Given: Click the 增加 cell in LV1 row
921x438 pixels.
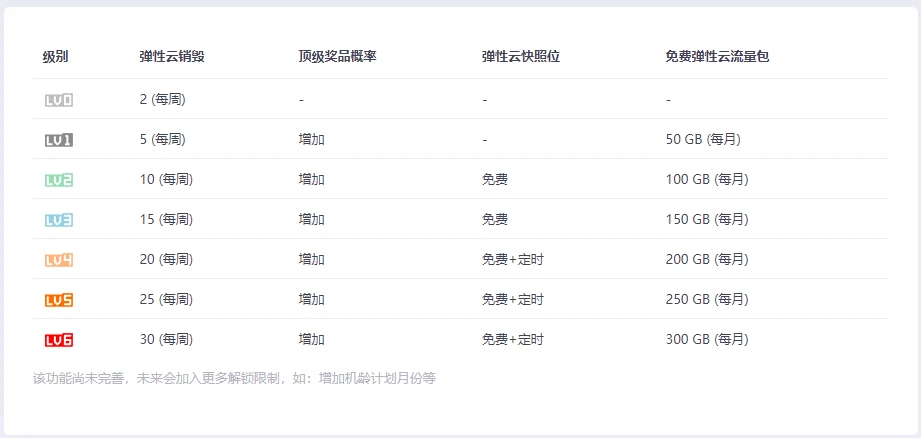Looking at the screenshot, I should click(x=311, y=140).
